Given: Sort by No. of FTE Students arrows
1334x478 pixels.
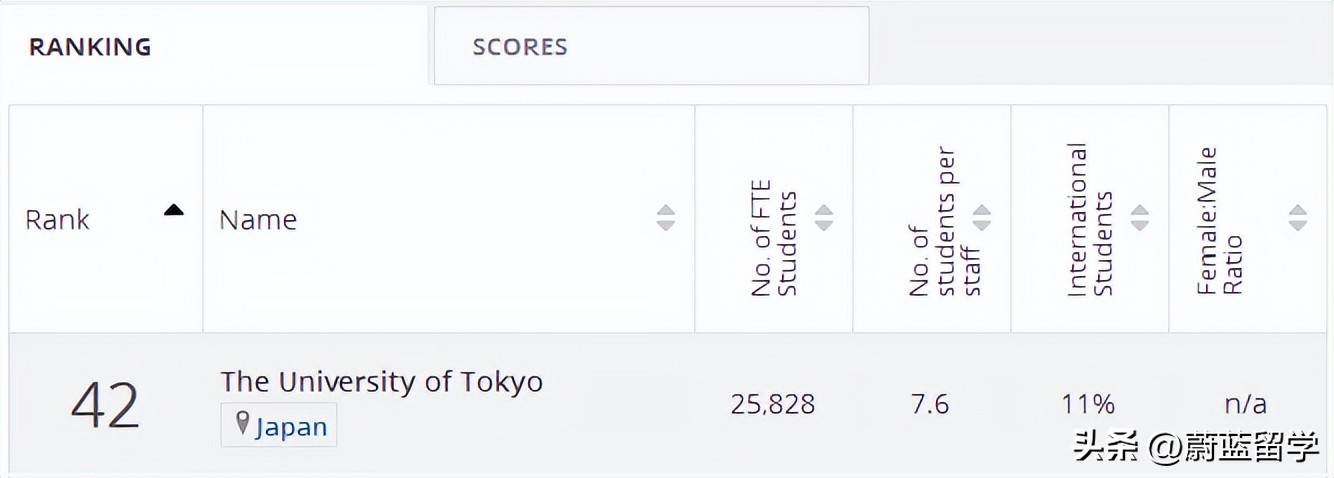Looking at the screenshot, I should point(824,218).
